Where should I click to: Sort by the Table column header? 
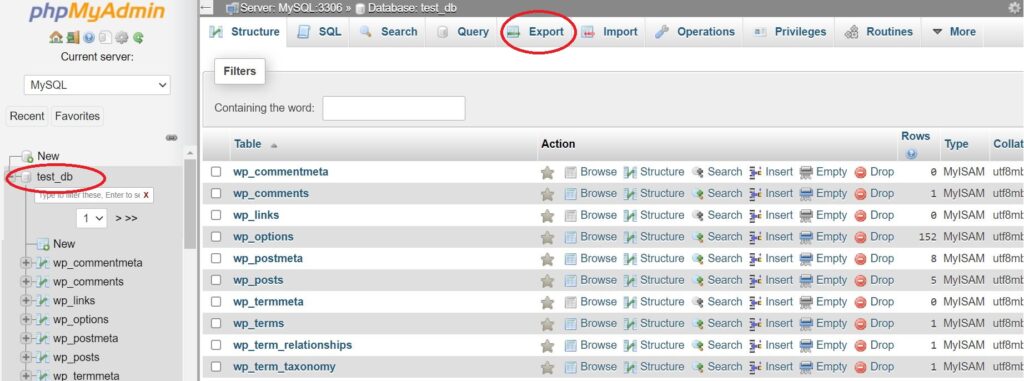248,144
